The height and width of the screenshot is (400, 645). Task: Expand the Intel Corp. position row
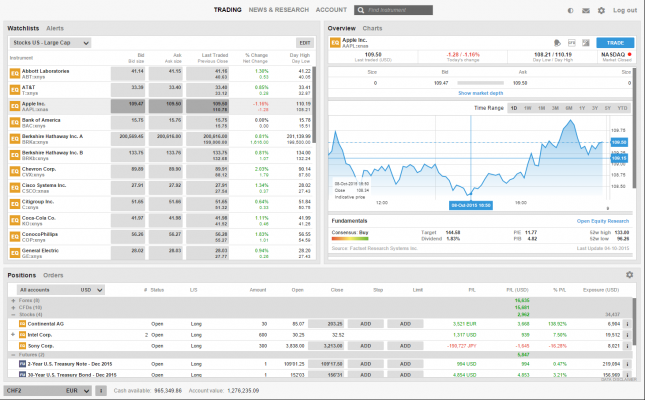coord(13,335)
